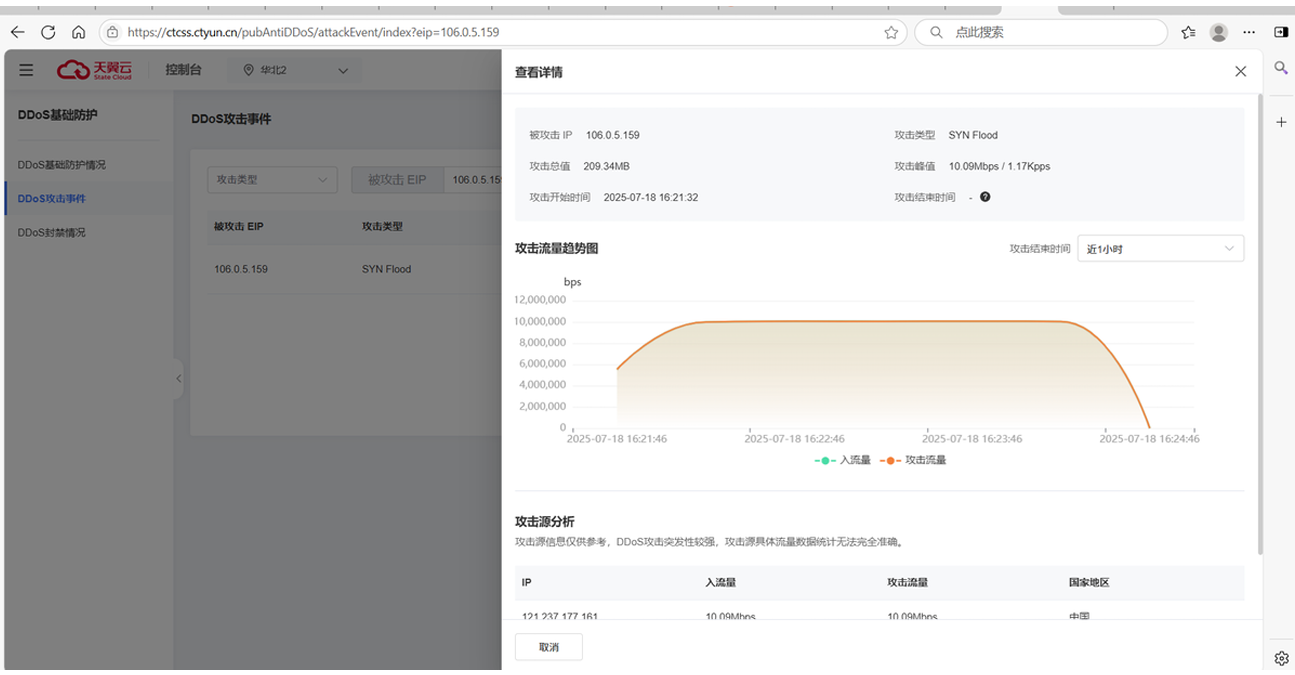The height and width of the screenshot is (675, 1295).
Task: Open browser settings gear icon
Action: click(1281, 657)
